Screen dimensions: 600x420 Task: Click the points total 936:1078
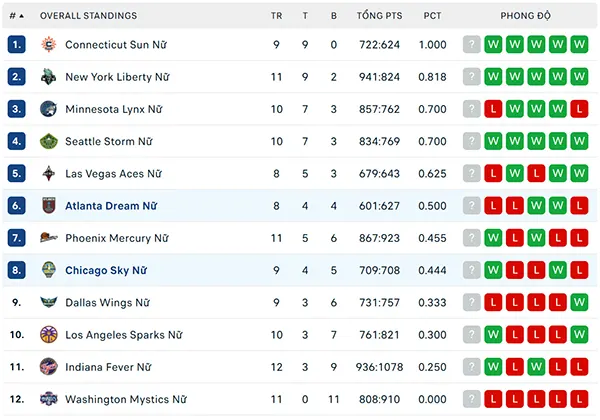pyautogui.click(x=379, y=367)
